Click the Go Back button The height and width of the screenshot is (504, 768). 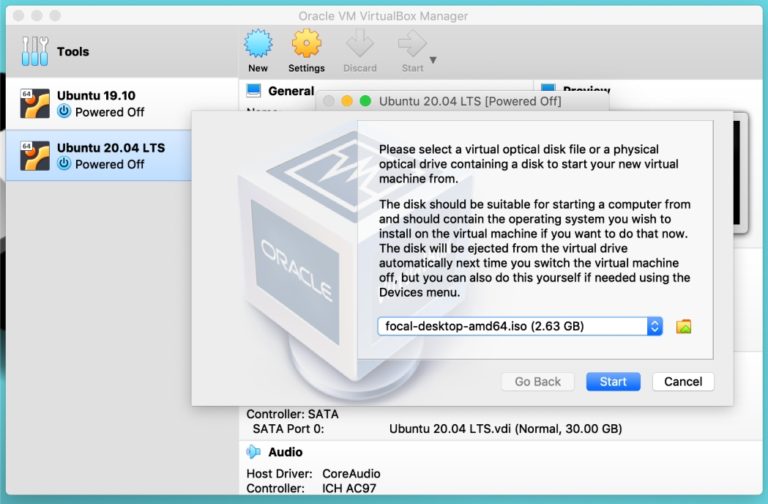click(537, 382)
